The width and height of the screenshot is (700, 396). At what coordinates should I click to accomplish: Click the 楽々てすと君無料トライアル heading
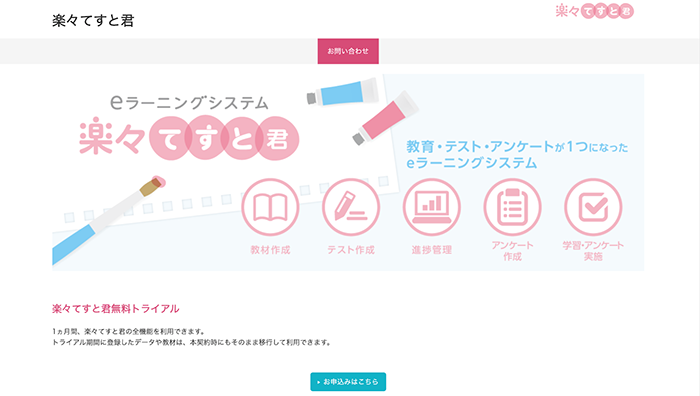click(x=116, y=308)
